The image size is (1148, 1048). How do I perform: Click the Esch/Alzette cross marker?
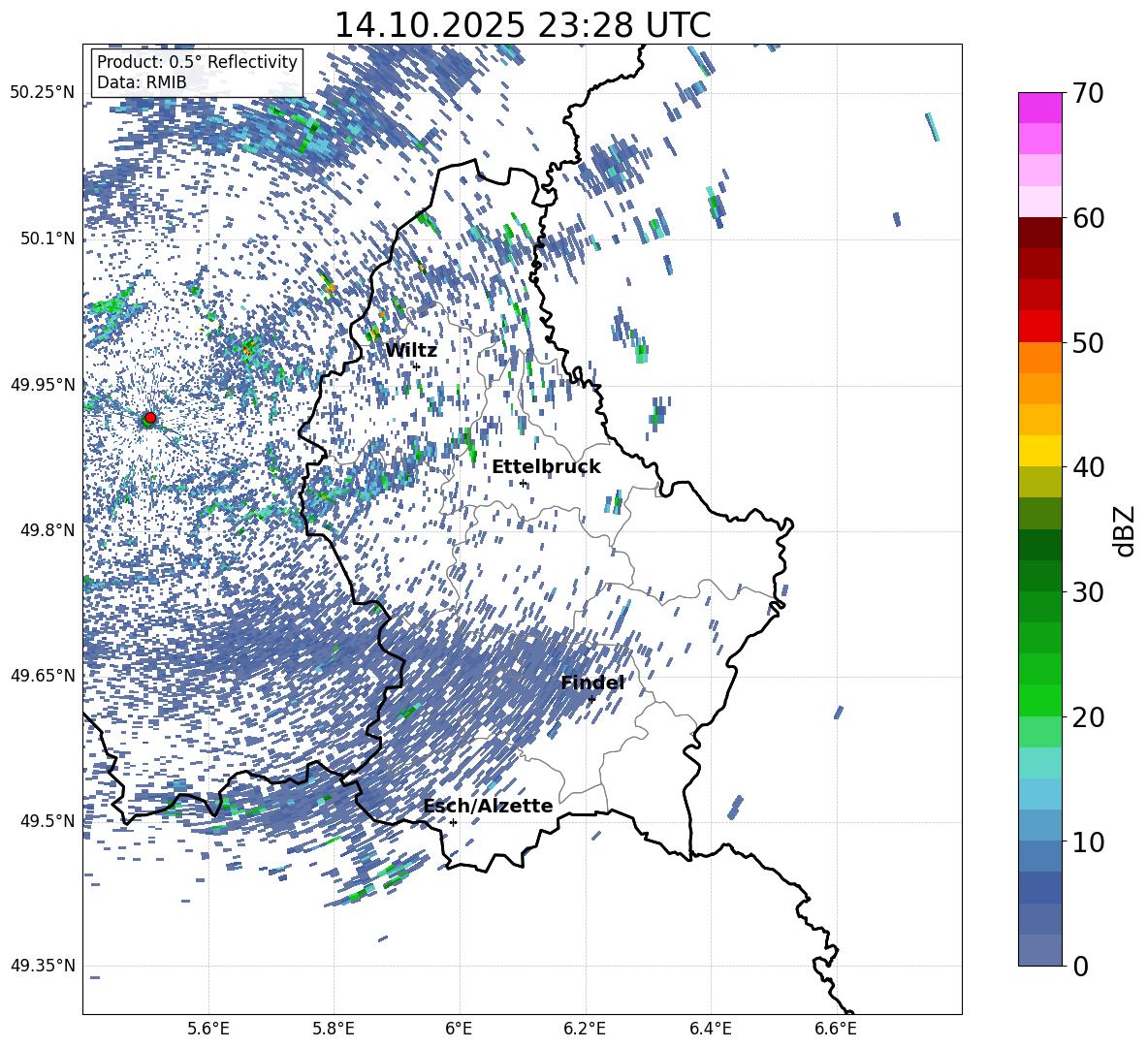(453, 822)
